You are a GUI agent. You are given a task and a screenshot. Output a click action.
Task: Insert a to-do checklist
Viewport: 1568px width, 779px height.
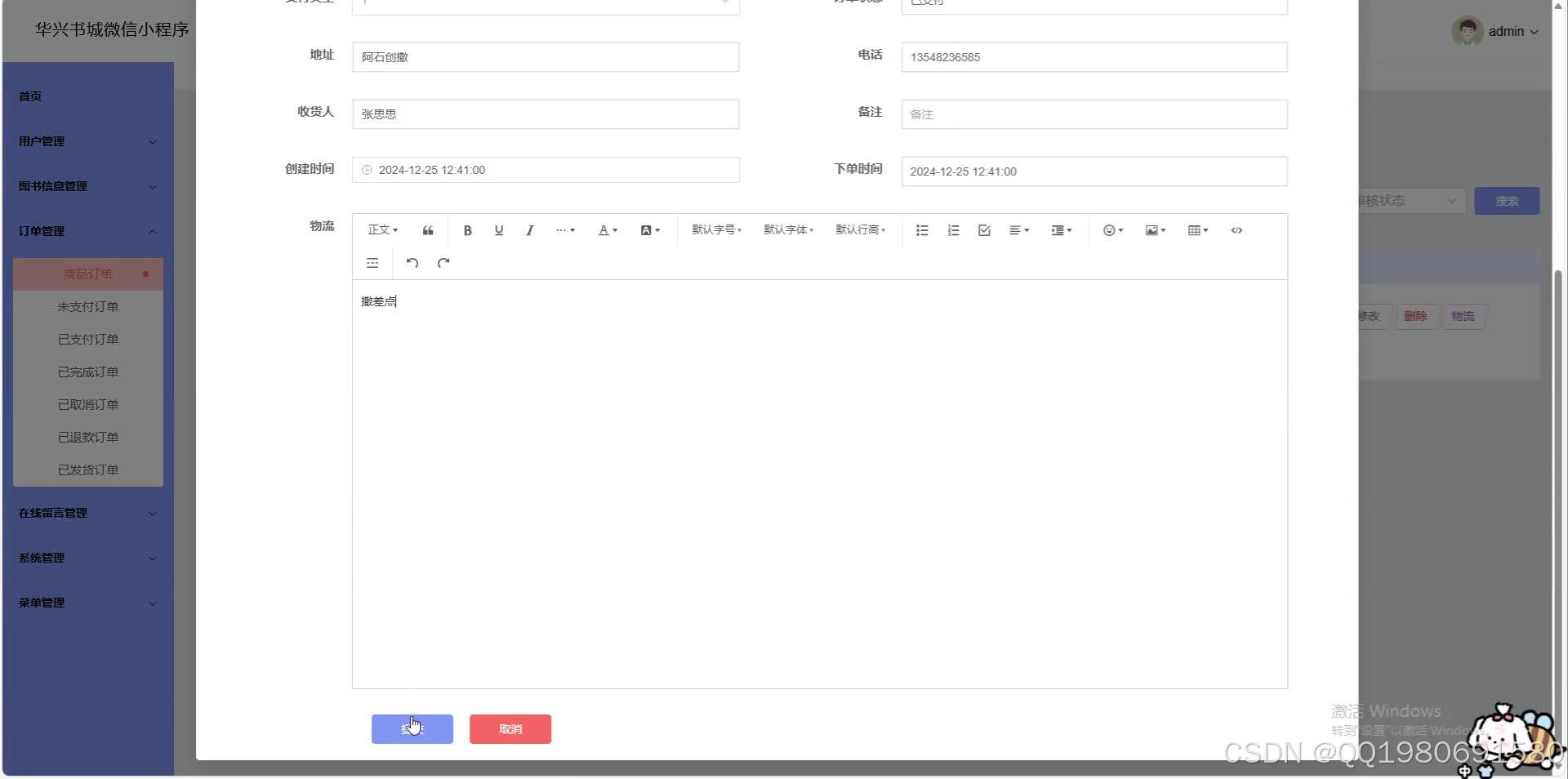pos(984,230)
